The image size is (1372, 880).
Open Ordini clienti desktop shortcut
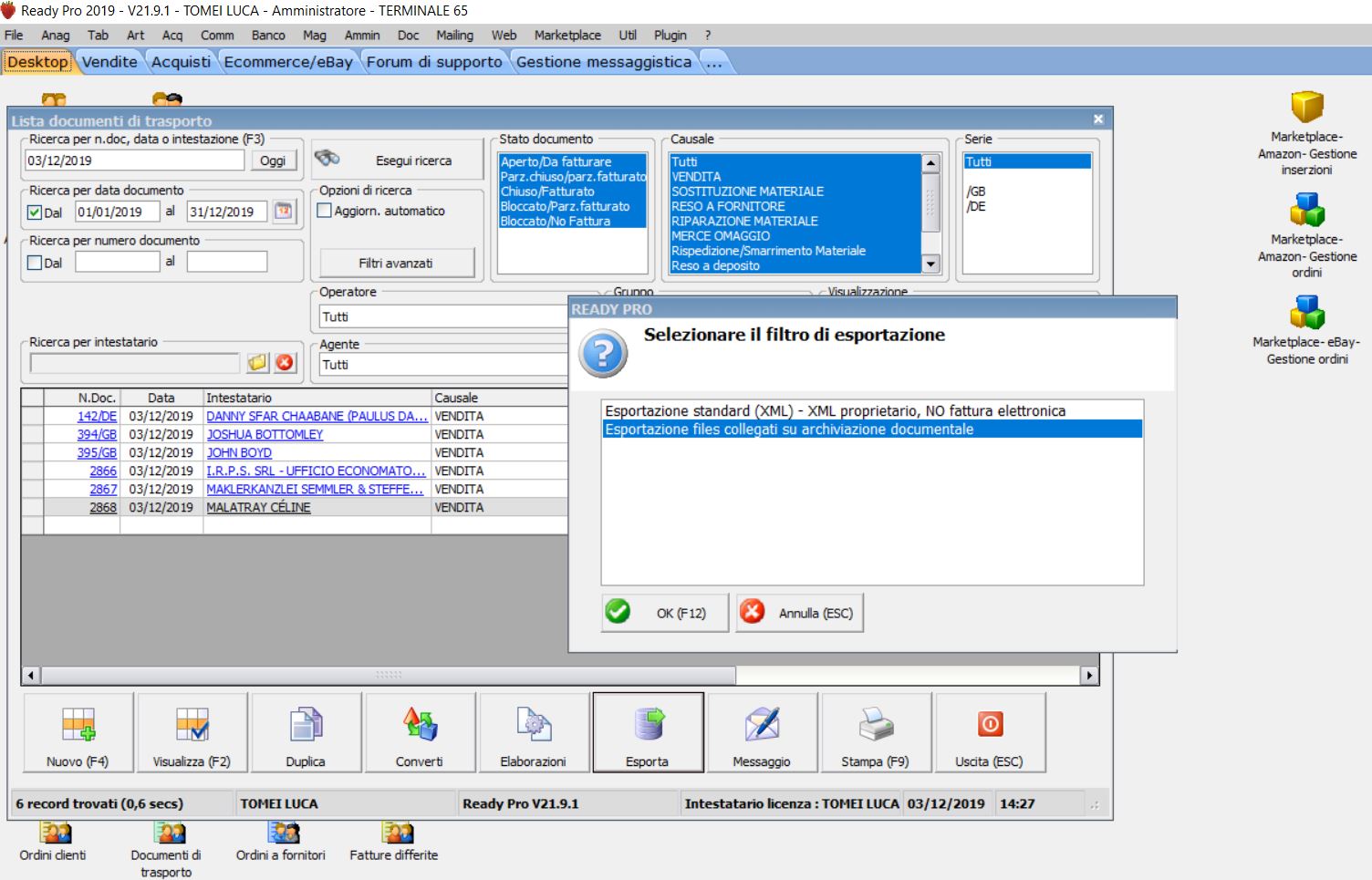(x=54, y=842)
